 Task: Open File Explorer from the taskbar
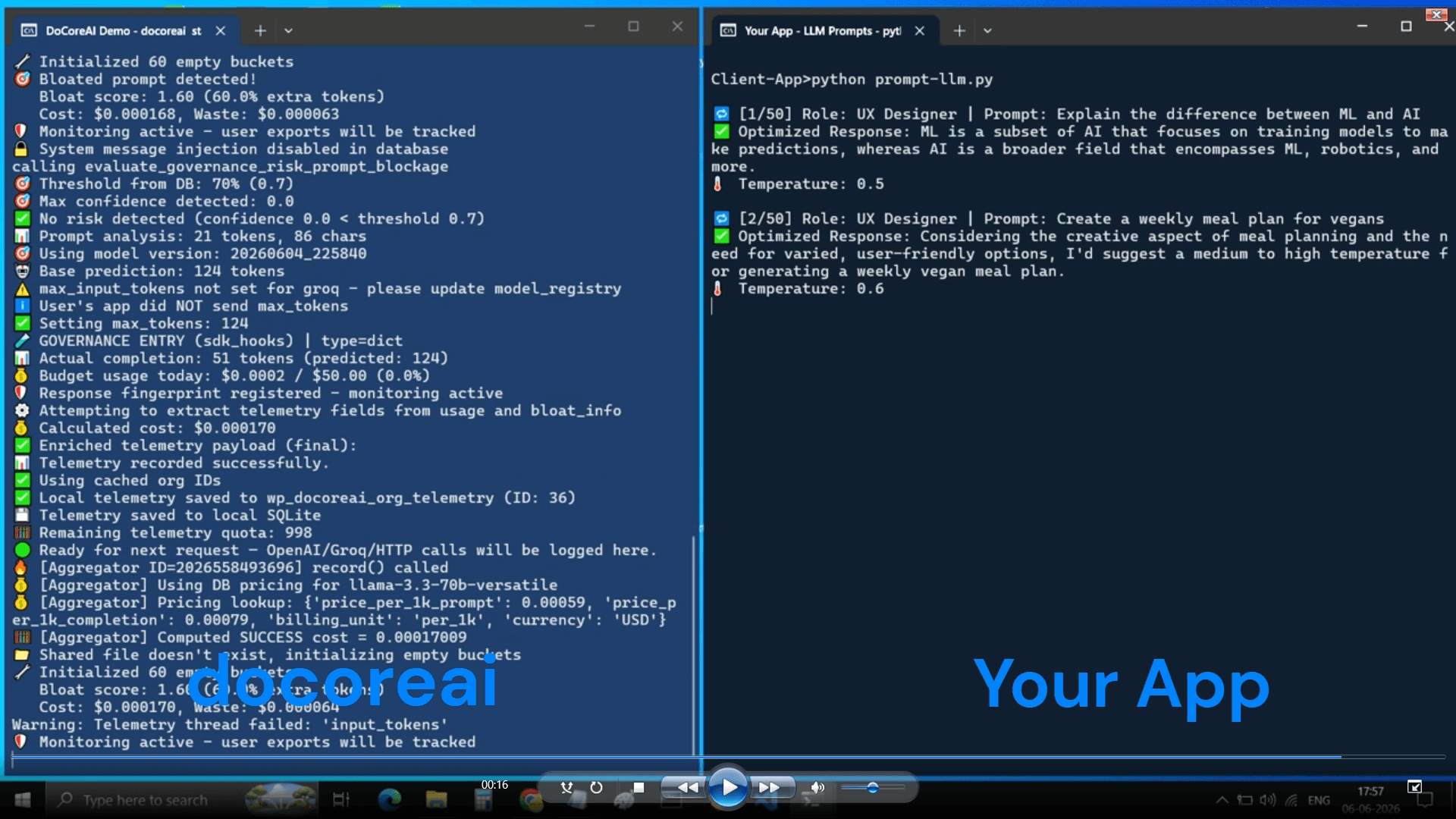(436, 799)
